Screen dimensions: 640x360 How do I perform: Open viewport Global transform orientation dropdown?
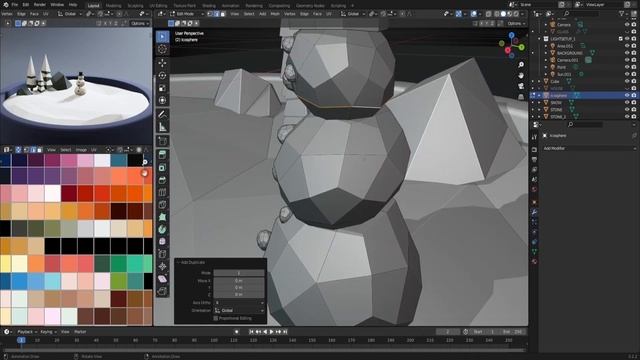pos(354,14)
